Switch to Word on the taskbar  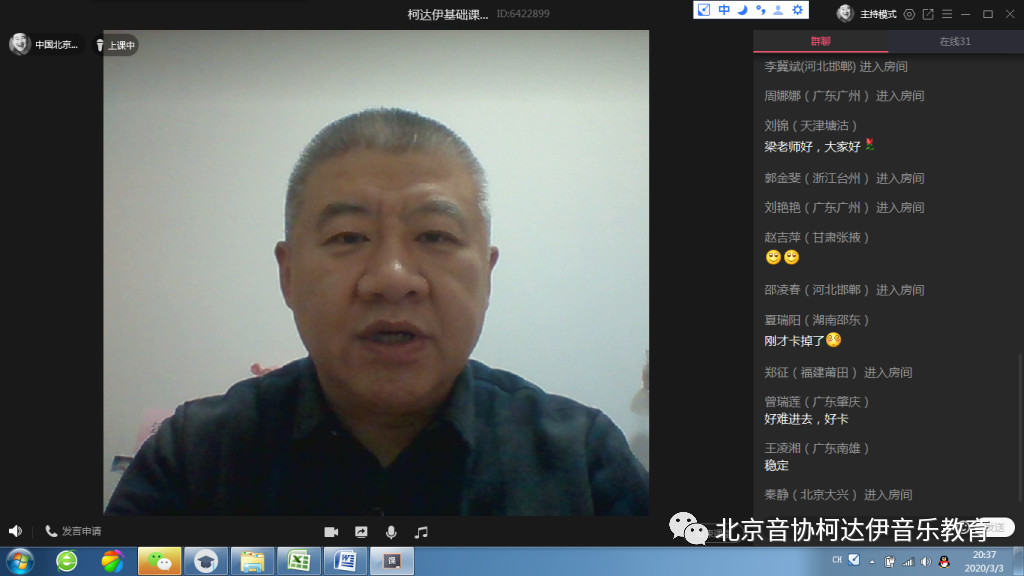coord(345,562)
